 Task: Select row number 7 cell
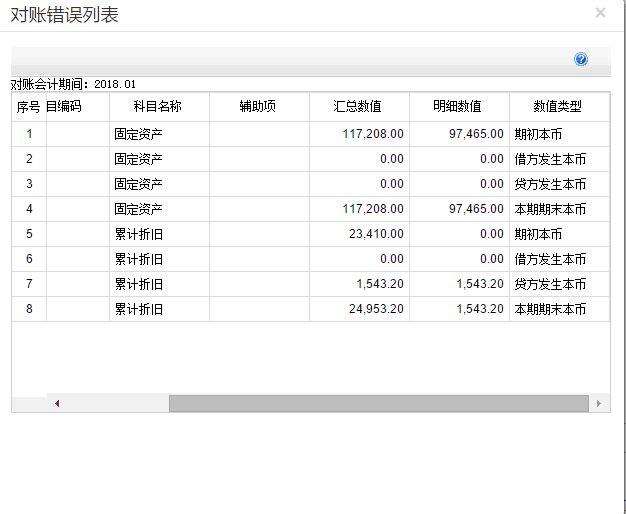(x=29, y=284)
